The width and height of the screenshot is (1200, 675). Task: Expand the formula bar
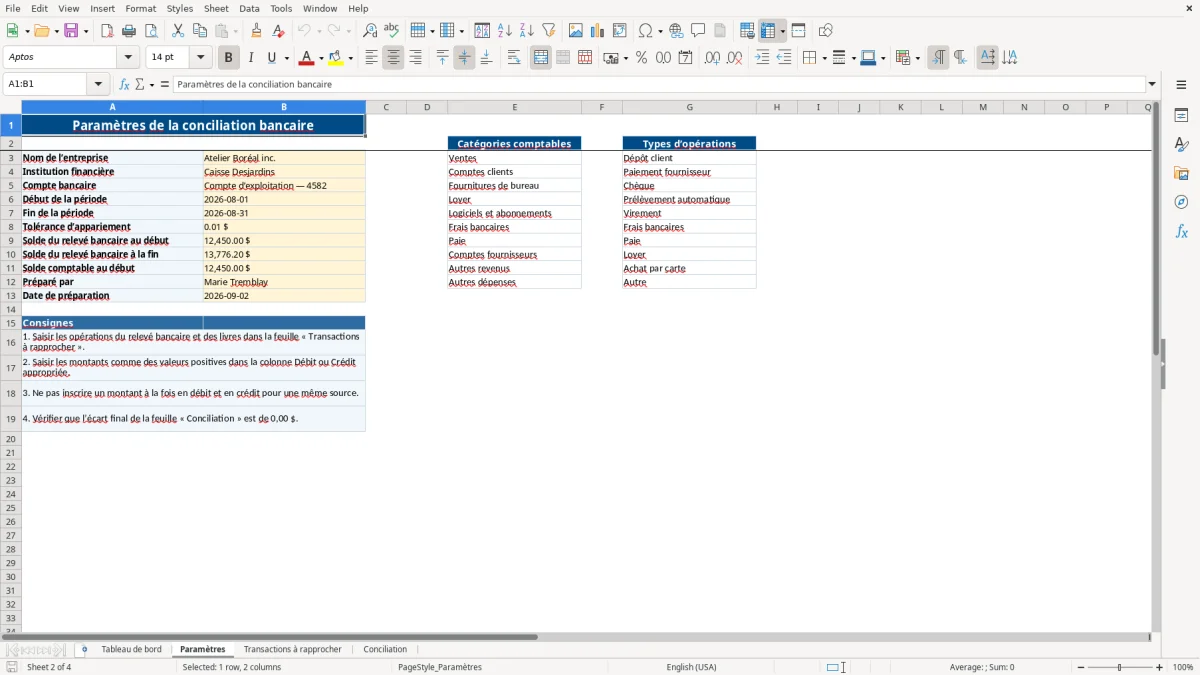click(x=1152, y=84)
